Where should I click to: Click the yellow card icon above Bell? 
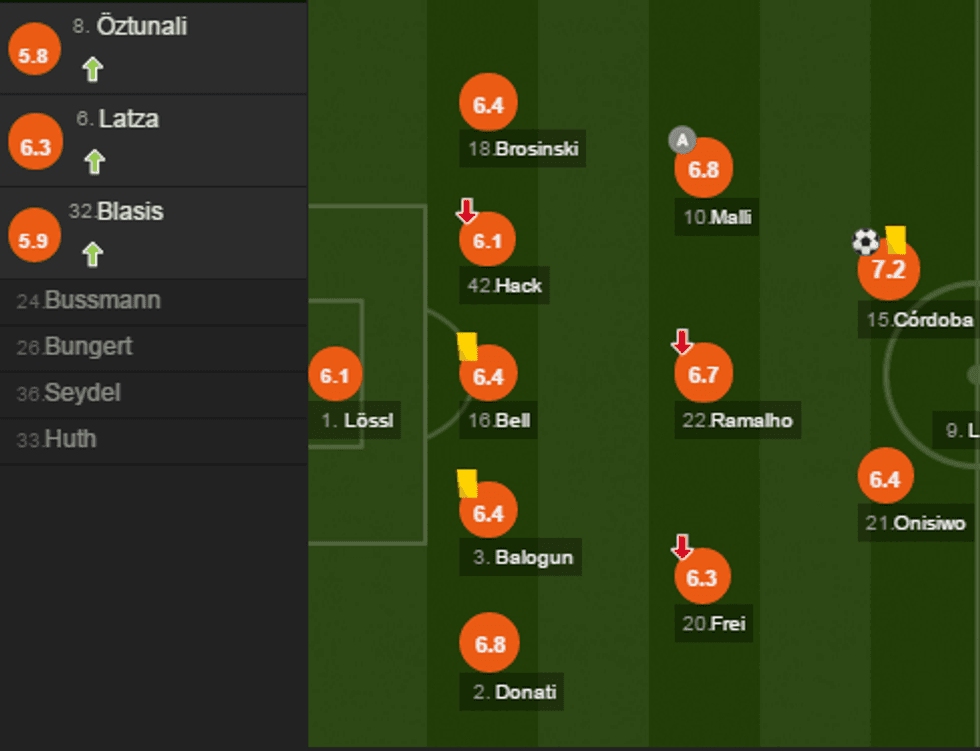point(467,346)
